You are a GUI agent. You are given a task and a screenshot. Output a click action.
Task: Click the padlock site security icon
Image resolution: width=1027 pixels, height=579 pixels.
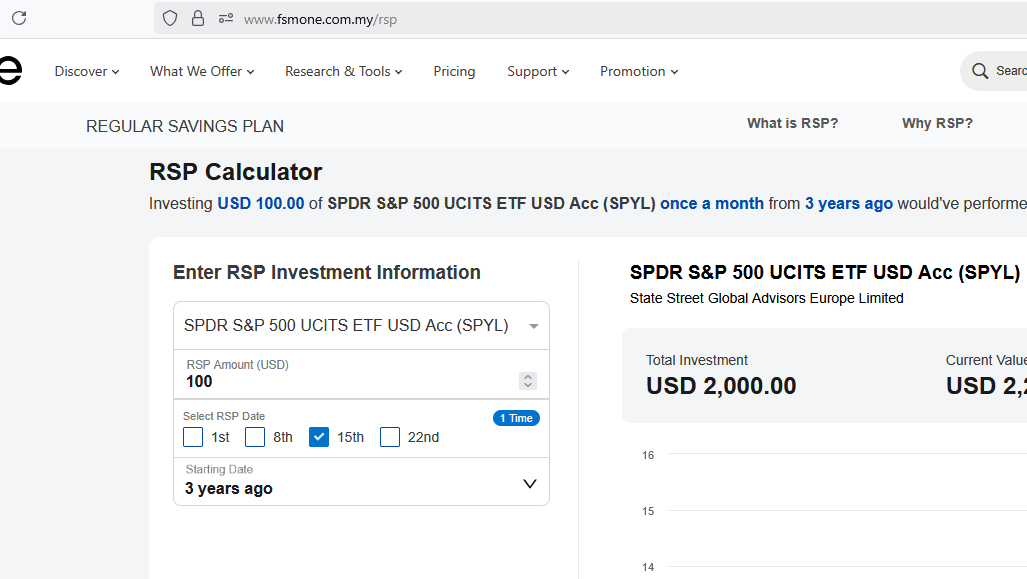point(198,18)
